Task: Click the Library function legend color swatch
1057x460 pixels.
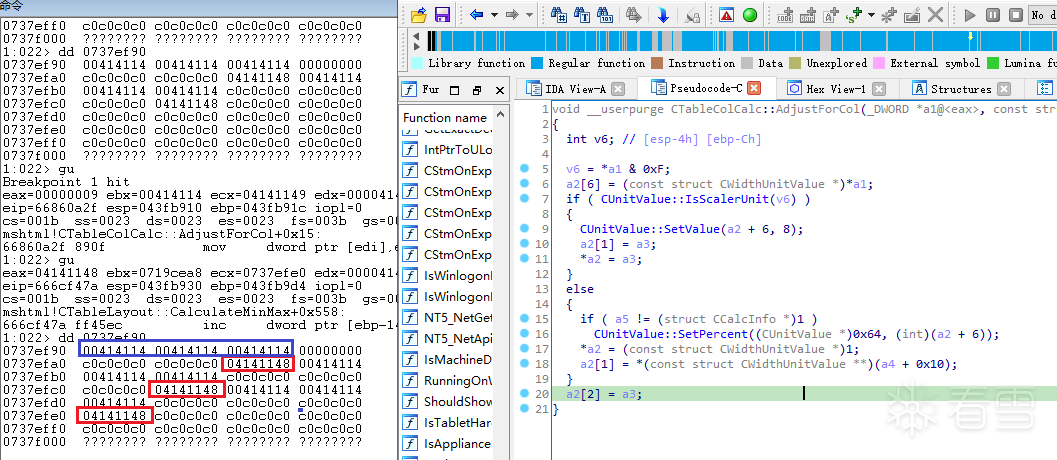Action: tap(417, 63)
